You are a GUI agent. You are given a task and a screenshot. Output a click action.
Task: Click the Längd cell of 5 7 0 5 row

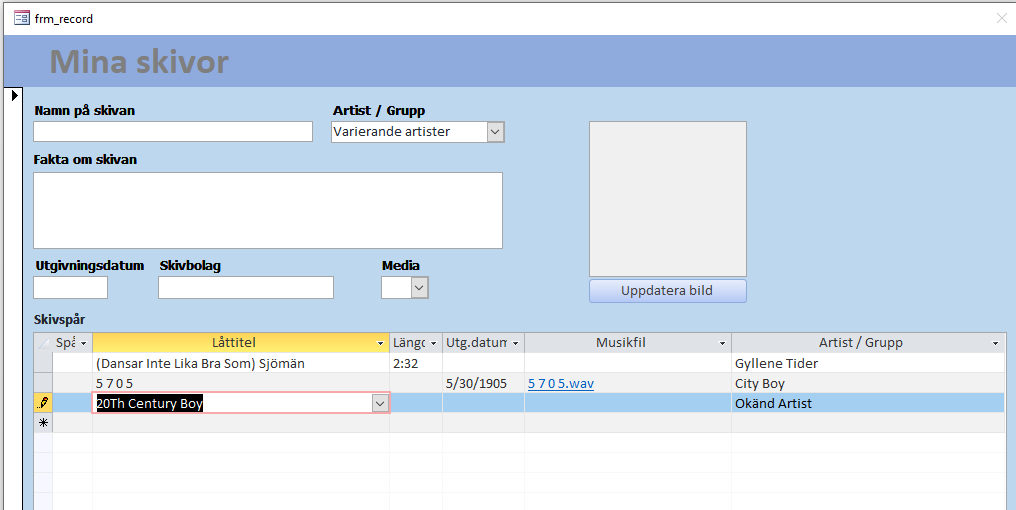(x=416, y=384)
